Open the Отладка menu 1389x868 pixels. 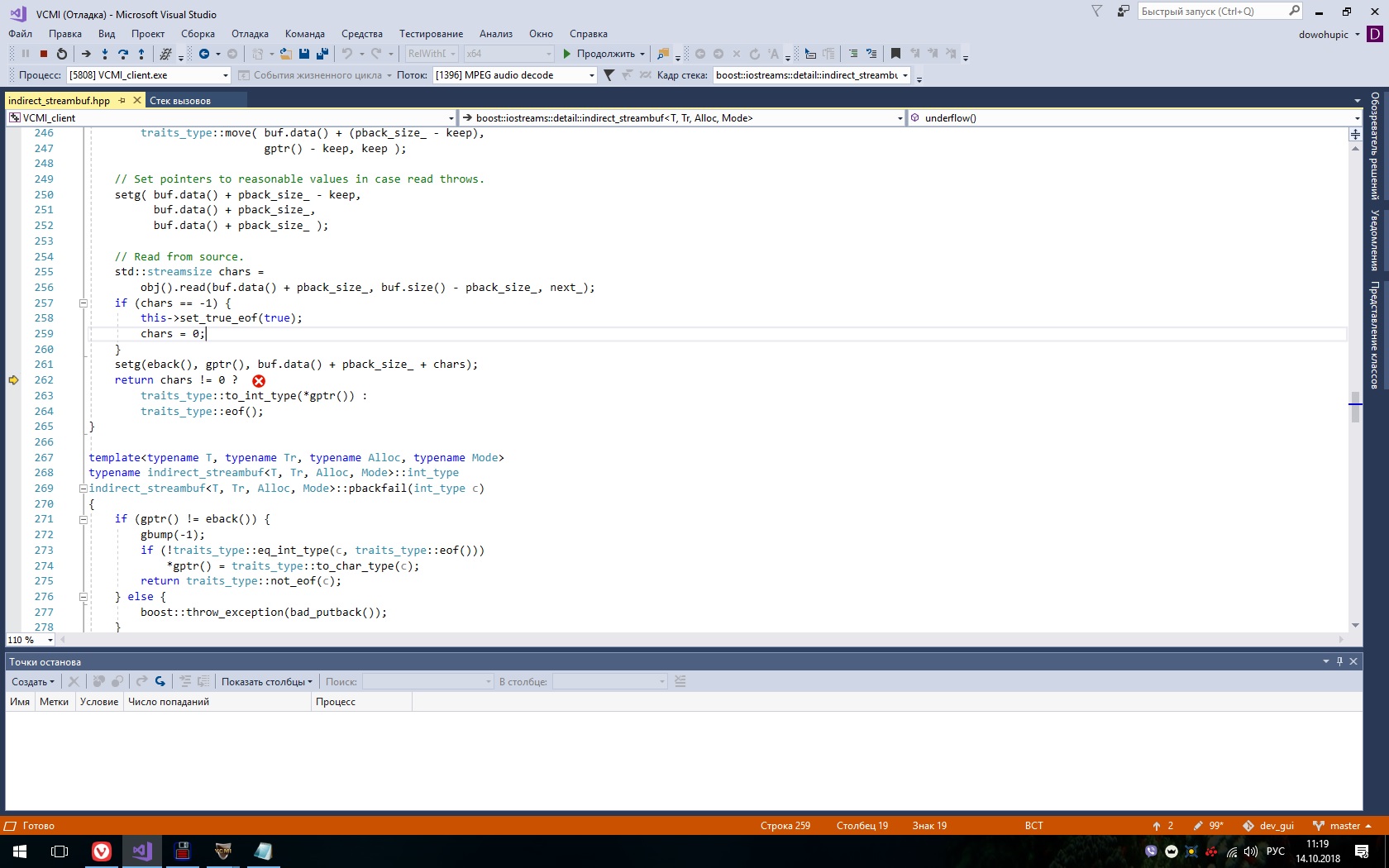250,34
